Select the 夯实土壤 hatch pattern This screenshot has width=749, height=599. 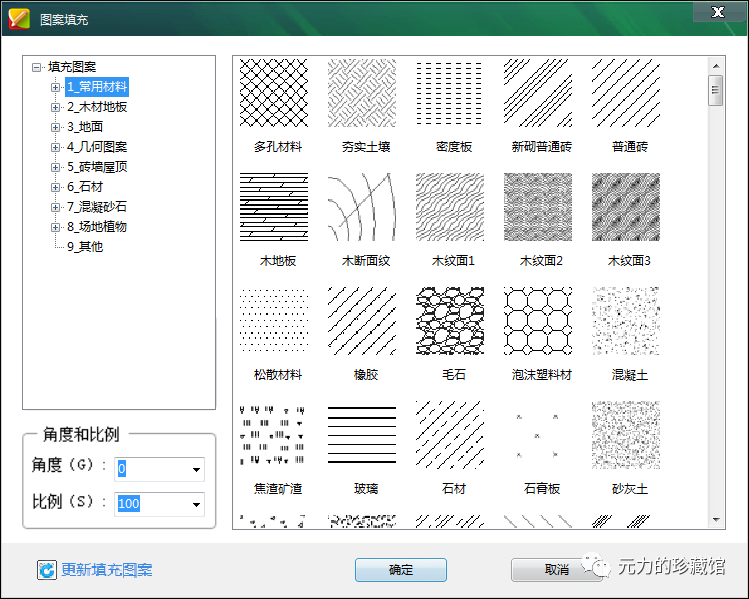(362, 93)
